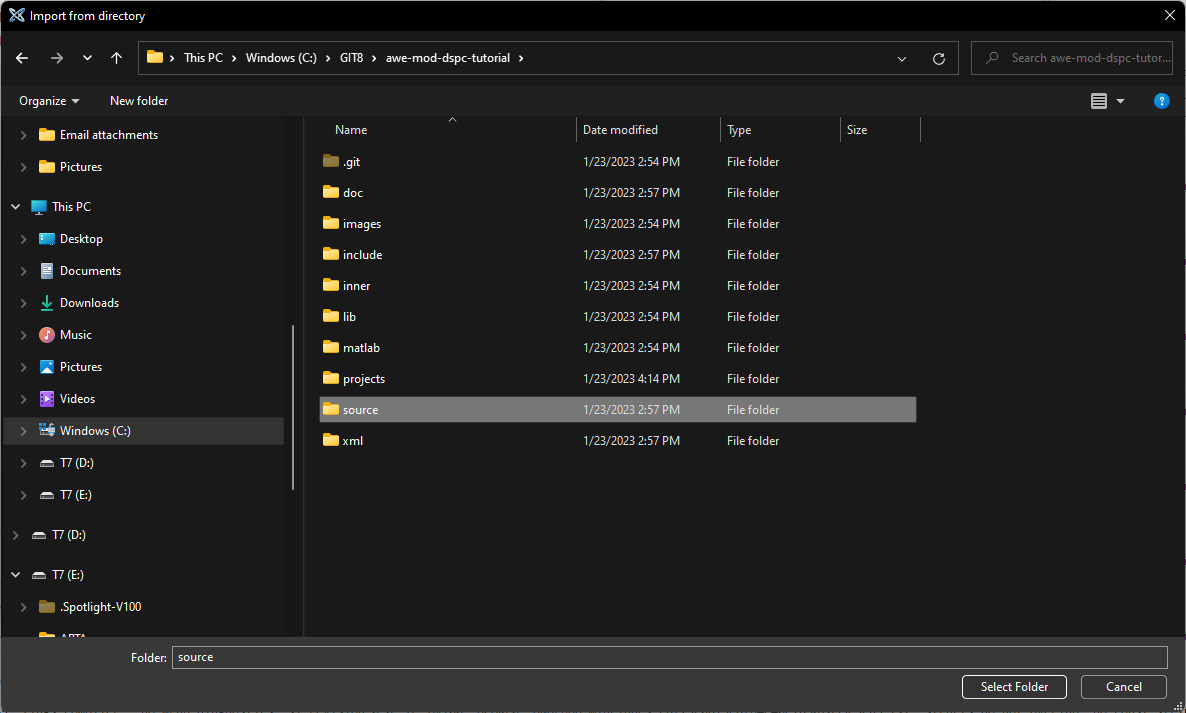The width and height of the screenshot is (1186, 713).
Task: Select the Downloads folder in sidebar
Action: (89, 303)
